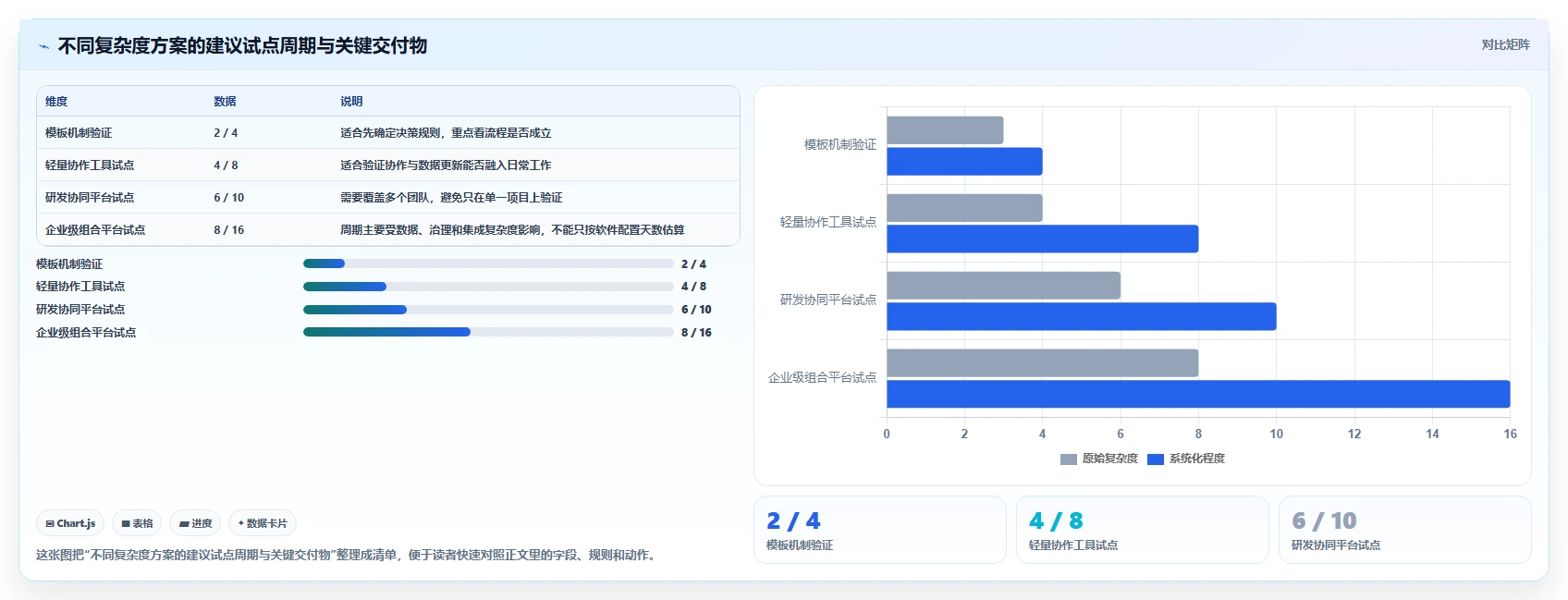Click the gray 原始复杂度 legend color box

(1068, 459)
